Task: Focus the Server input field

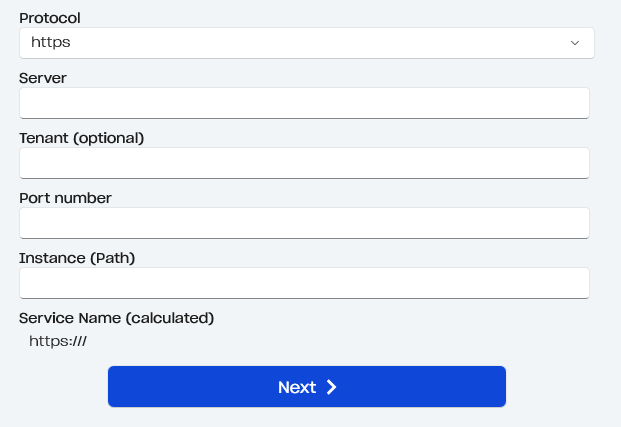Action: pyautogui.click(x=304, y=103)
